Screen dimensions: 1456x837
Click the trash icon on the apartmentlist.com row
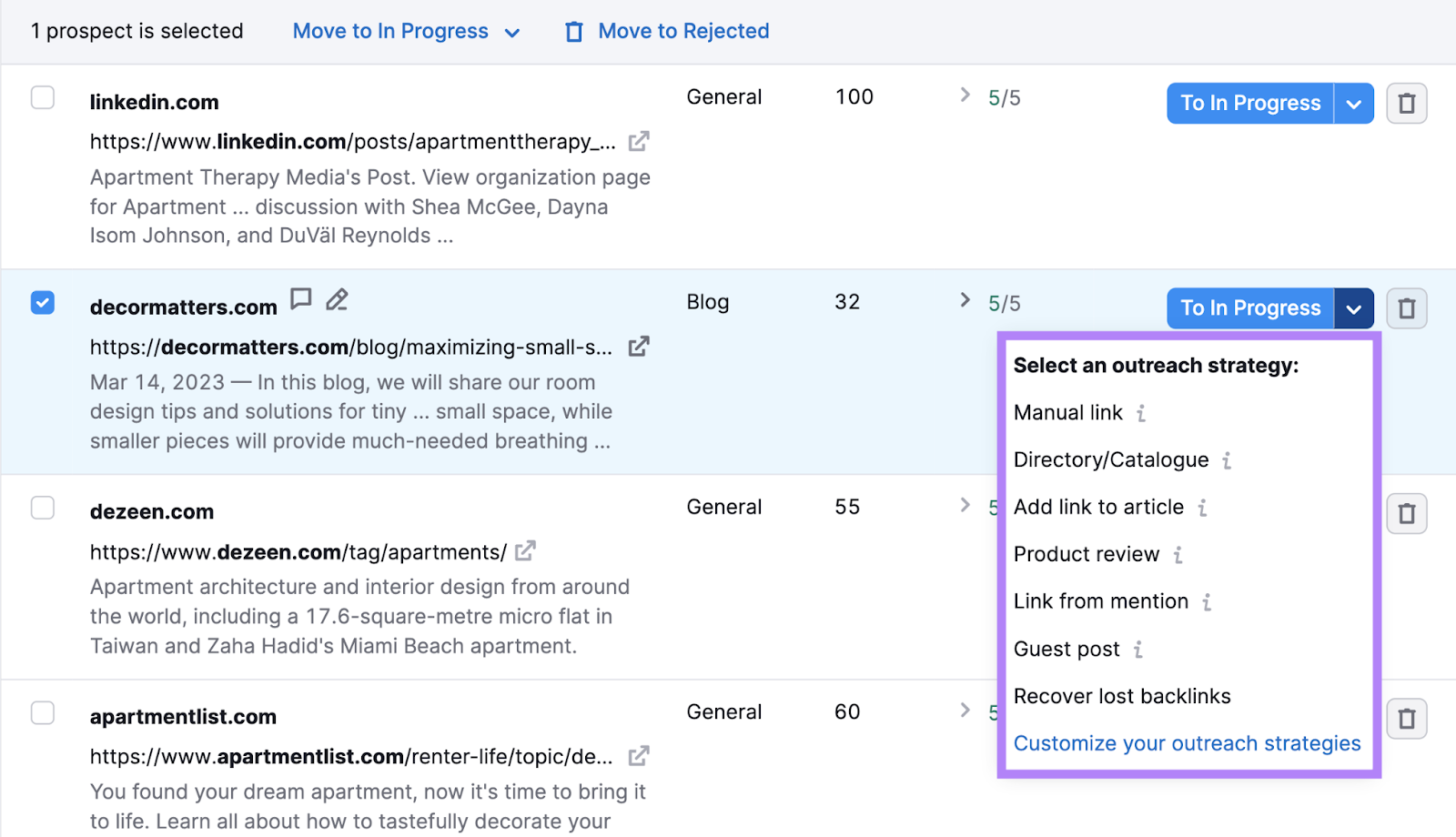point(1406,719)
